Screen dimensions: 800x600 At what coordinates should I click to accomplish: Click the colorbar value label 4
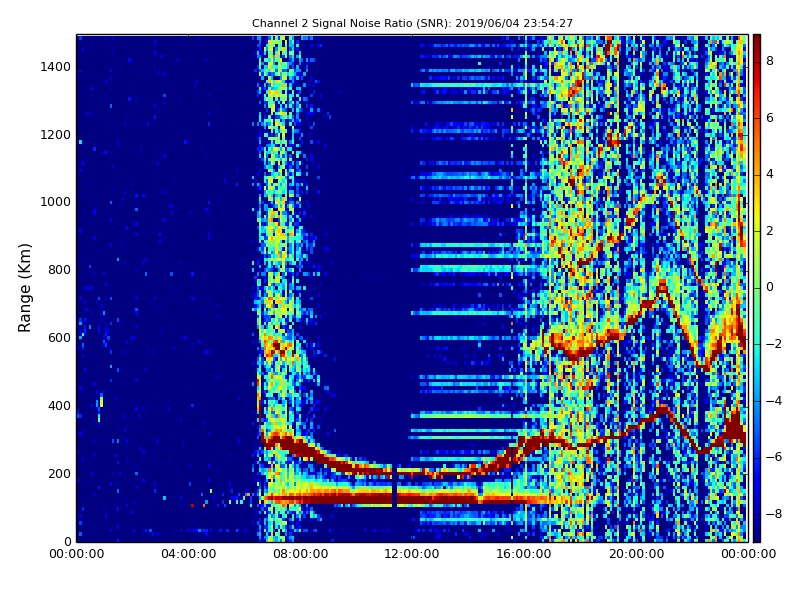tap(770, 174)
